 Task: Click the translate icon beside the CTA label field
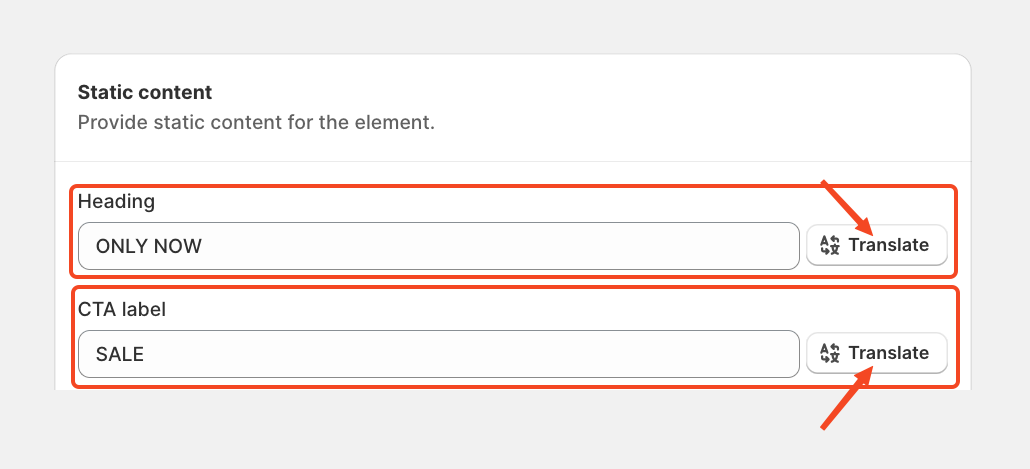[830, 353]
